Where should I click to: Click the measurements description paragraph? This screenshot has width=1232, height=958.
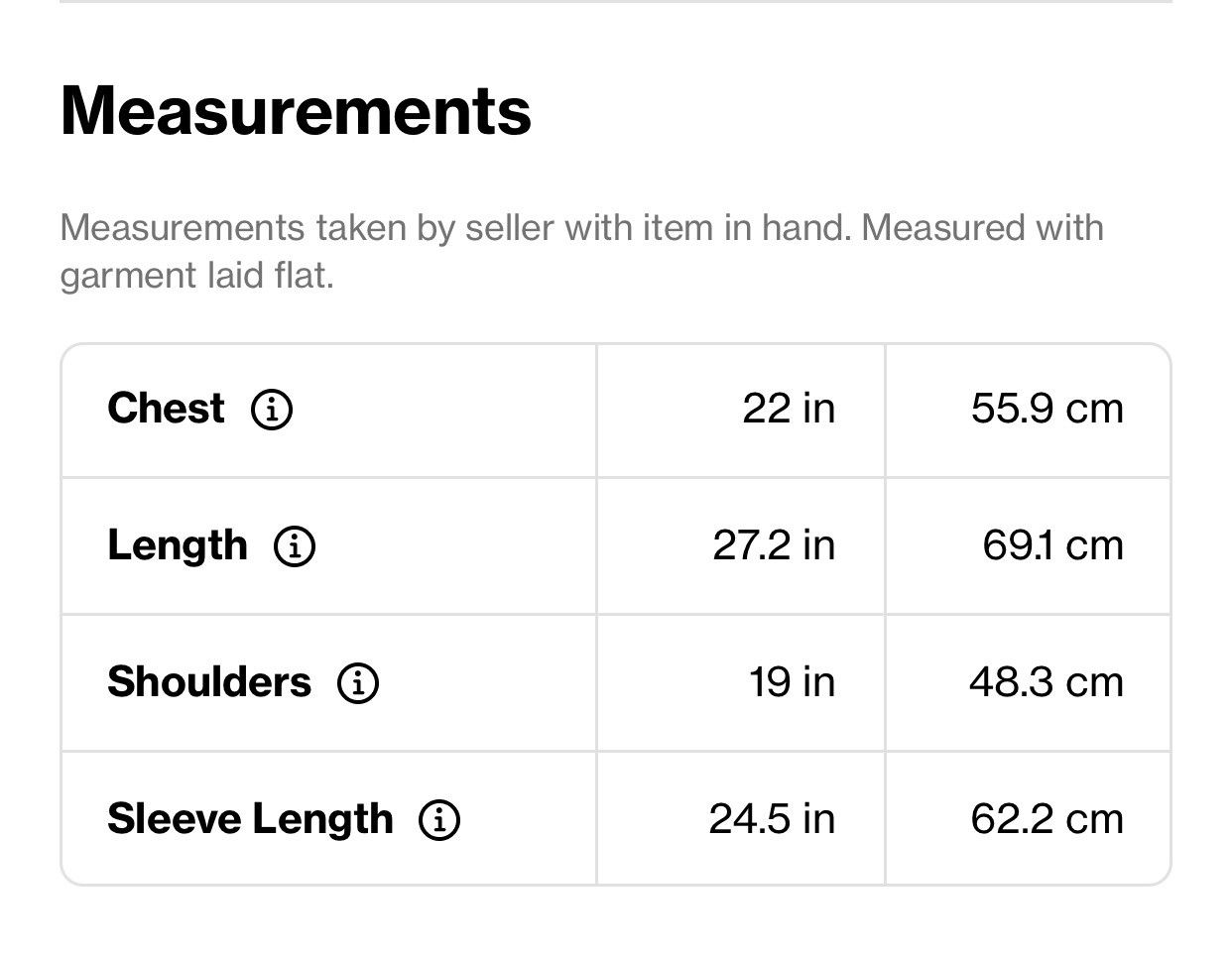582,251
